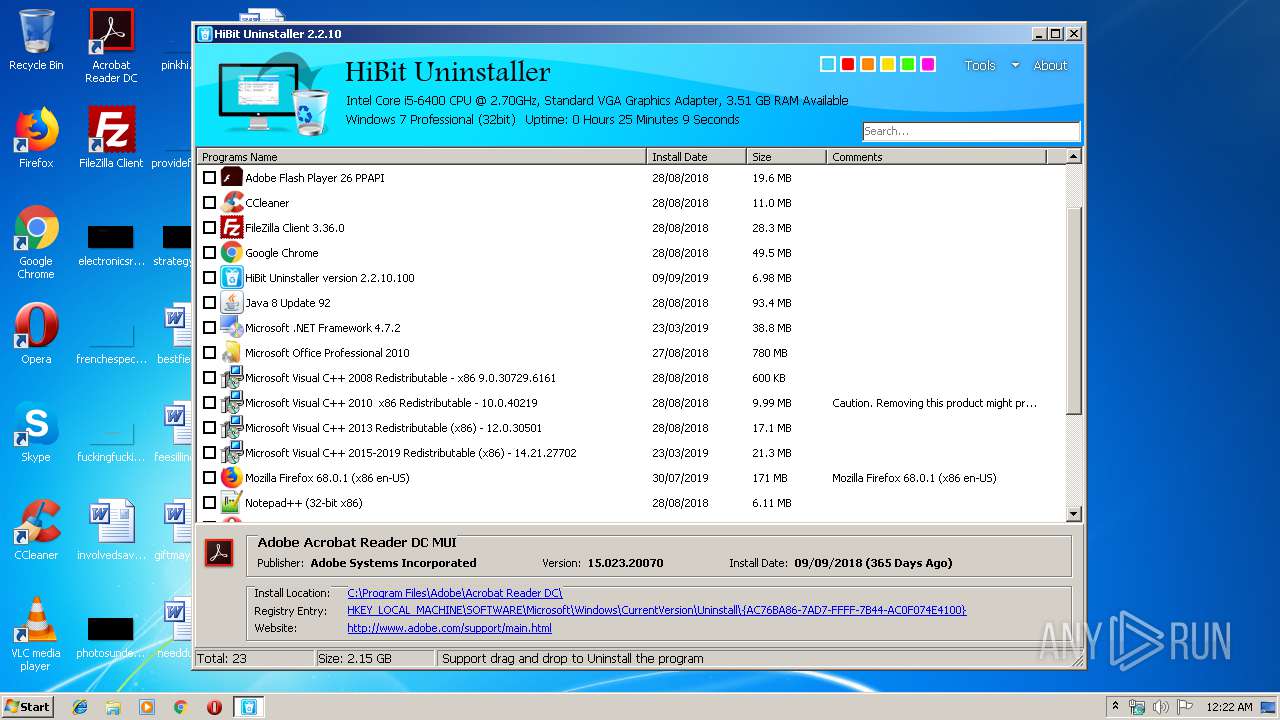Open Recycle Bin on the desktop
Screen dimensions: 1280x720
36,40
